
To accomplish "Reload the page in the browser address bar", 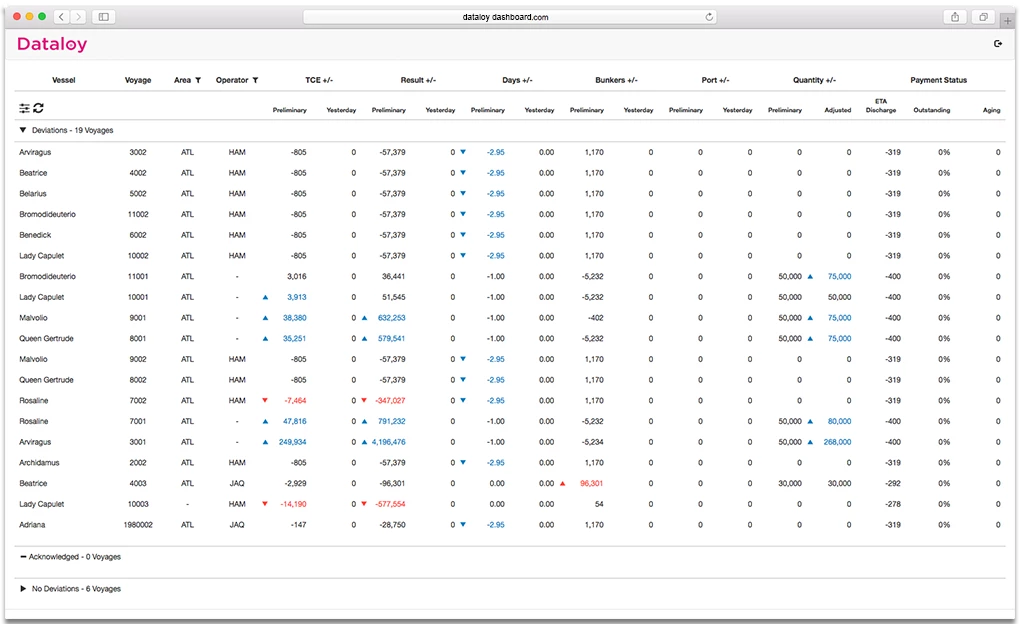I will click(x=709, y=17).
